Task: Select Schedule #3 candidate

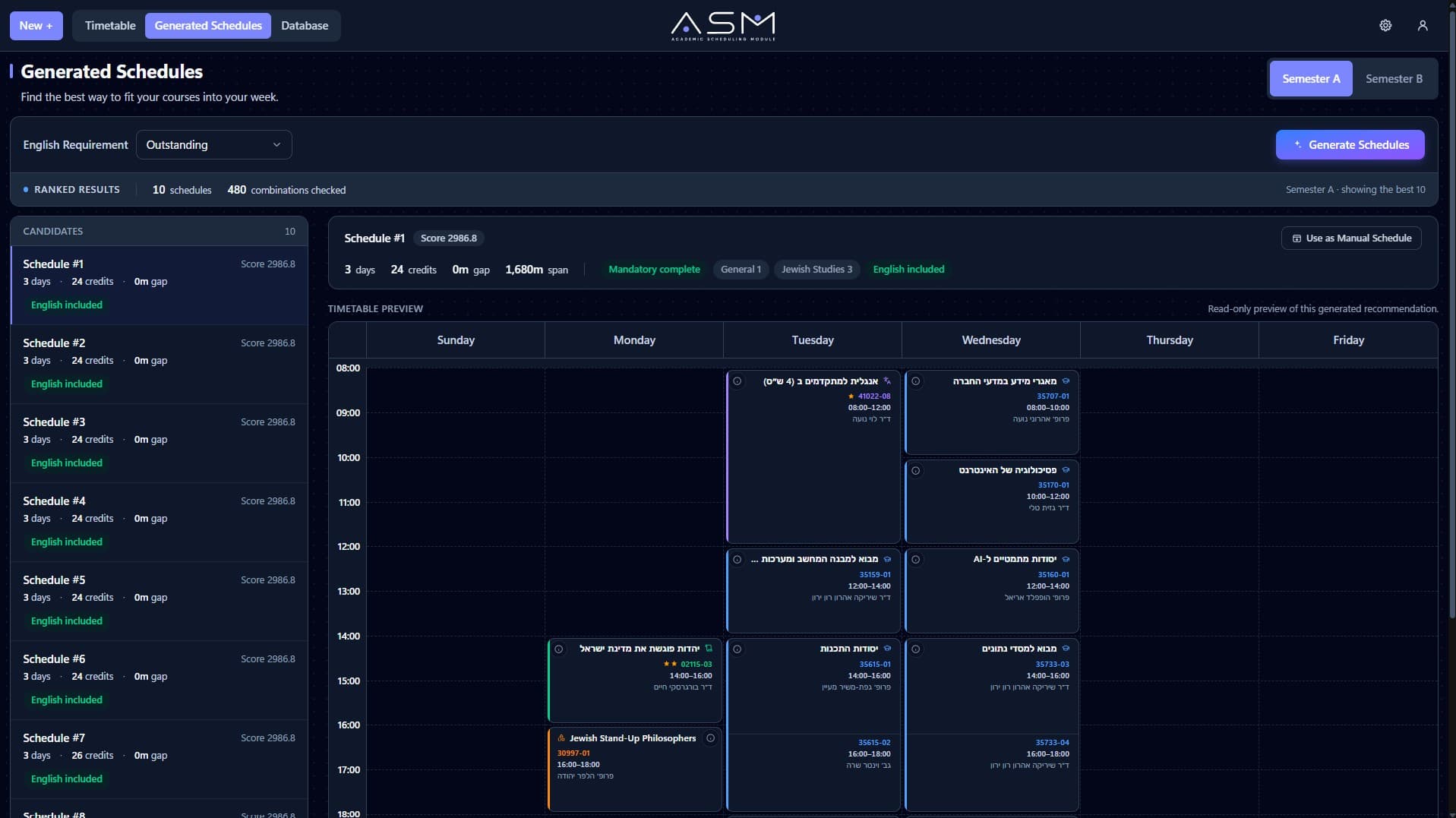Action: pyautogui.click(x=159, y=443)
